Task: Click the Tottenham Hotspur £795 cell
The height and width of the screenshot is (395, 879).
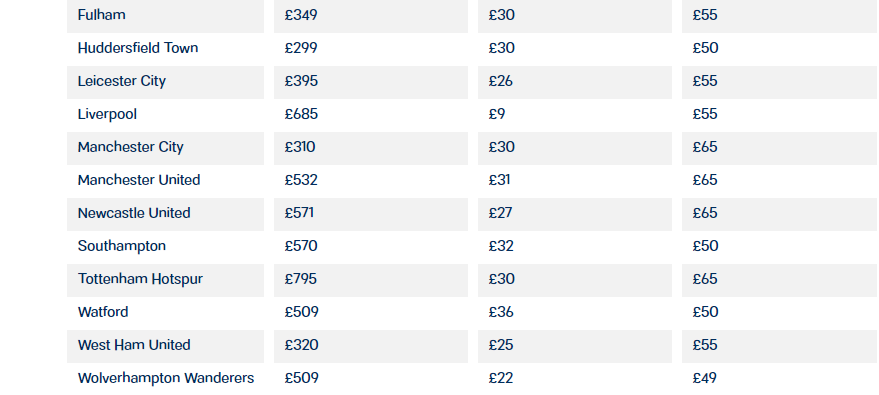Action: (371, 280)
